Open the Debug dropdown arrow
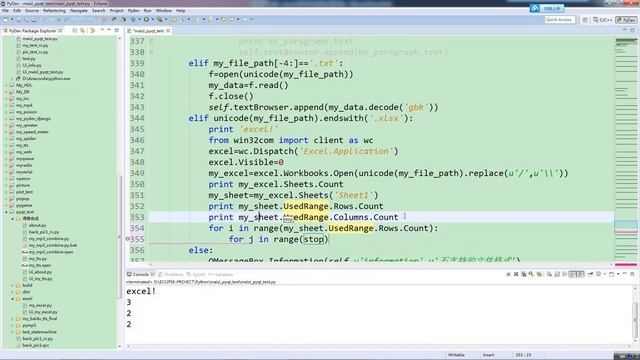The height and width of the screenshot is (360, 640). [139, 20]
